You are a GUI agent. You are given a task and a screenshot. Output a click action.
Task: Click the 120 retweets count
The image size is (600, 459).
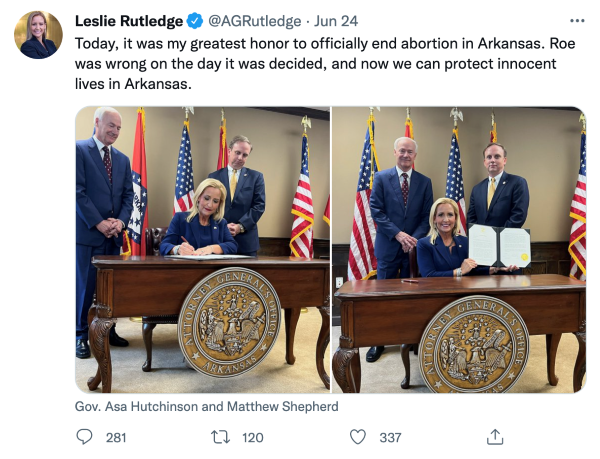[253, 438]
